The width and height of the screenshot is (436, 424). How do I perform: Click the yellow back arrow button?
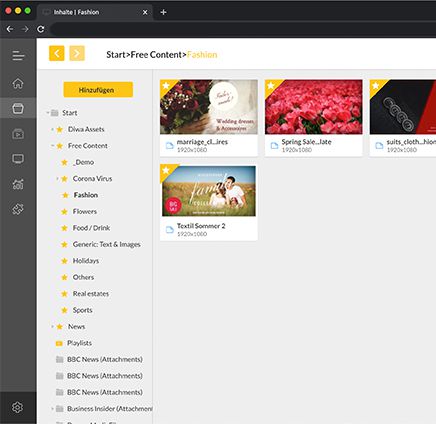click(57, 53)
